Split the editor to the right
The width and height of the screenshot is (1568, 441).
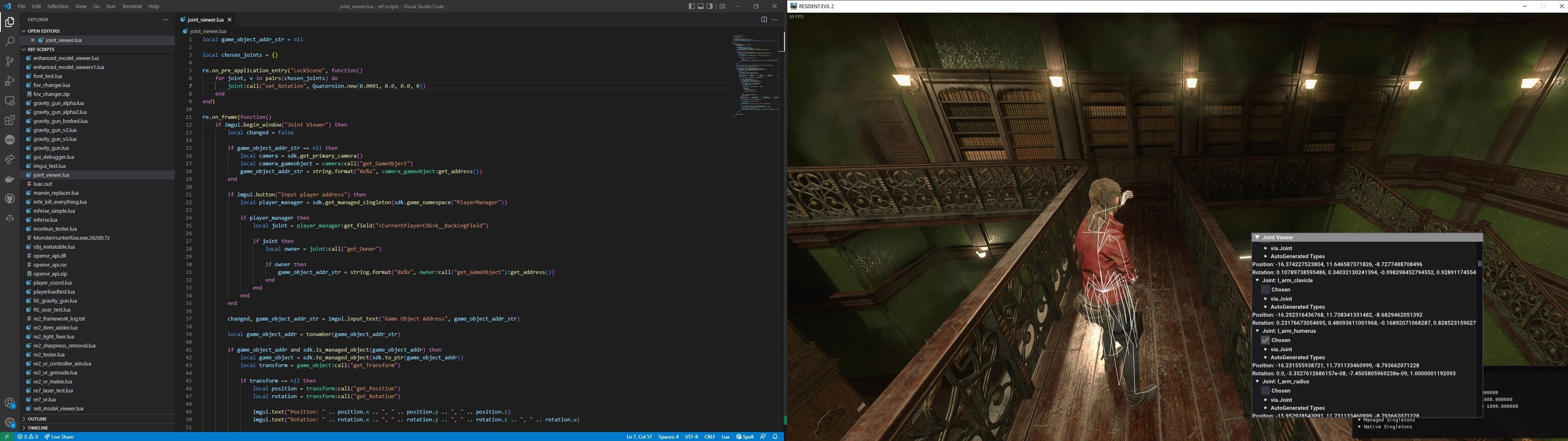pos(764,20)
